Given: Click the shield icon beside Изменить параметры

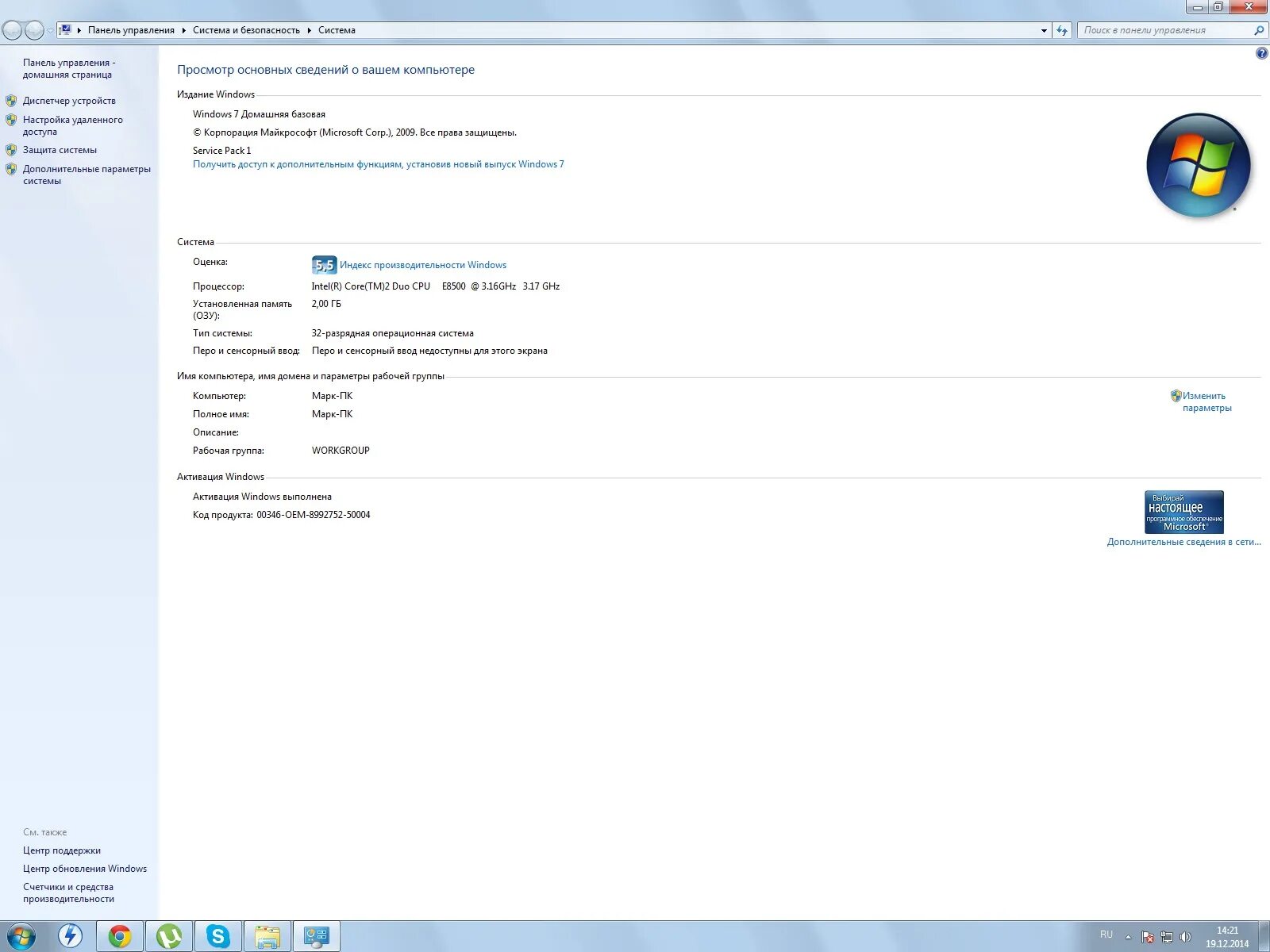Looking at the screenshot, I should click(x=1176, y=396).
